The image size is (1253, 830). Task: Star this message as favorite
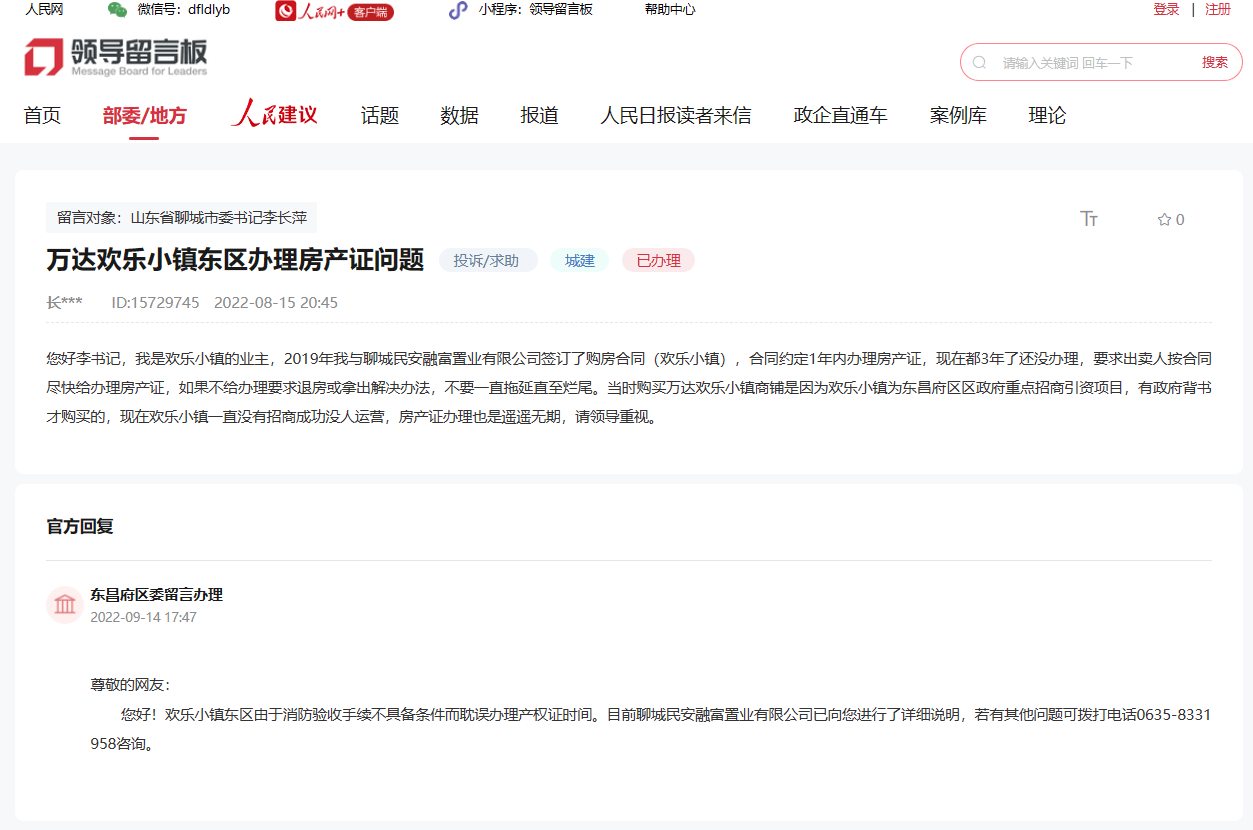click(x=1164, y=220)
